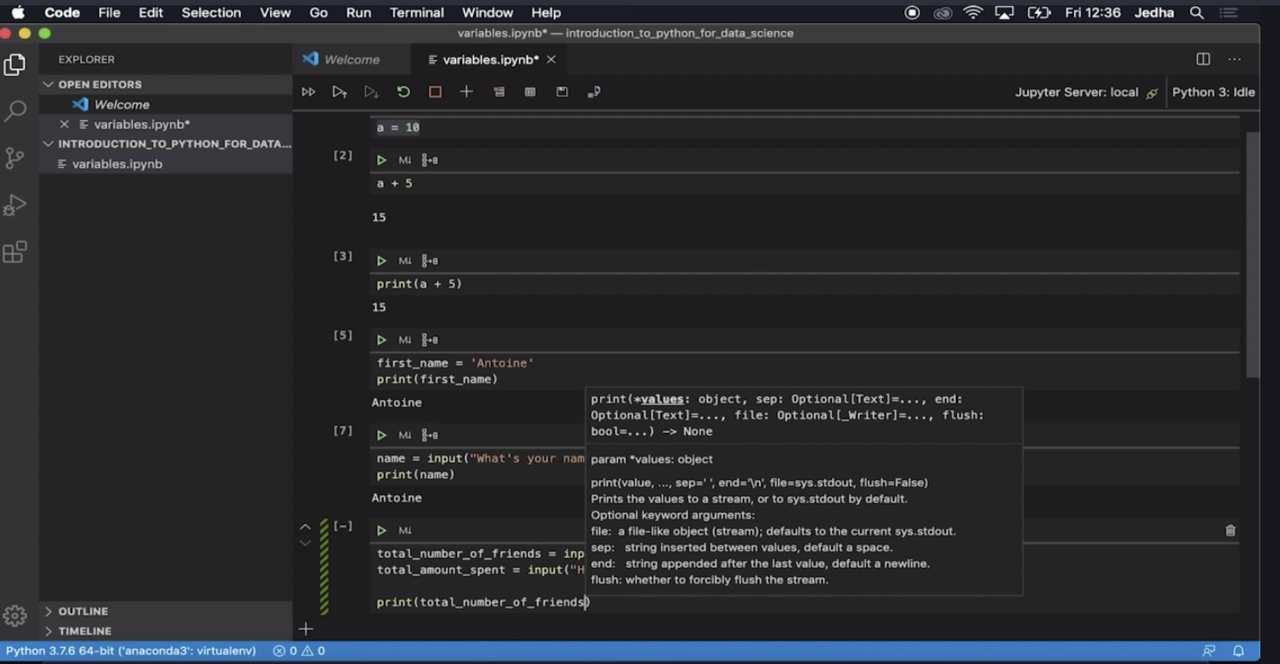Image resolution: width=1280 pixels, height=664 pixels.
Task: Open Run and Debug view
Action: [x=15, y=205]
